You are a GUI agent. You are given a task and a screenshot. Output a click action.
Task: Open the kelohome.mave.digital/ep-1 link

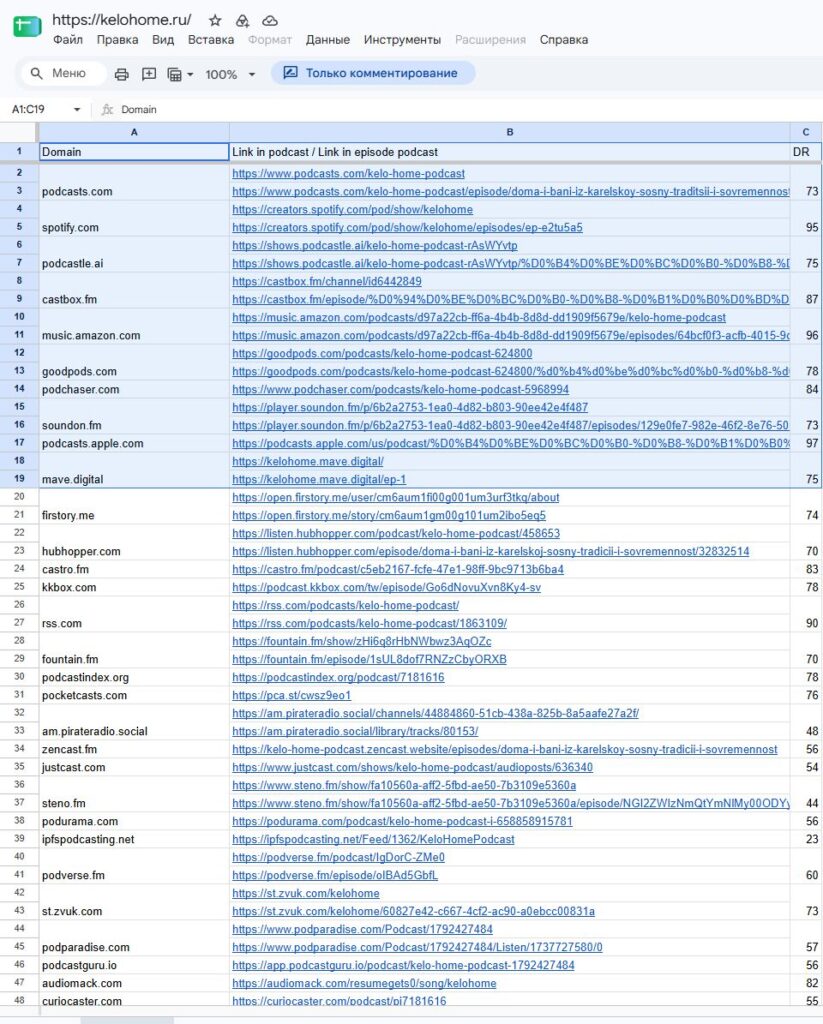click(319, 479)
